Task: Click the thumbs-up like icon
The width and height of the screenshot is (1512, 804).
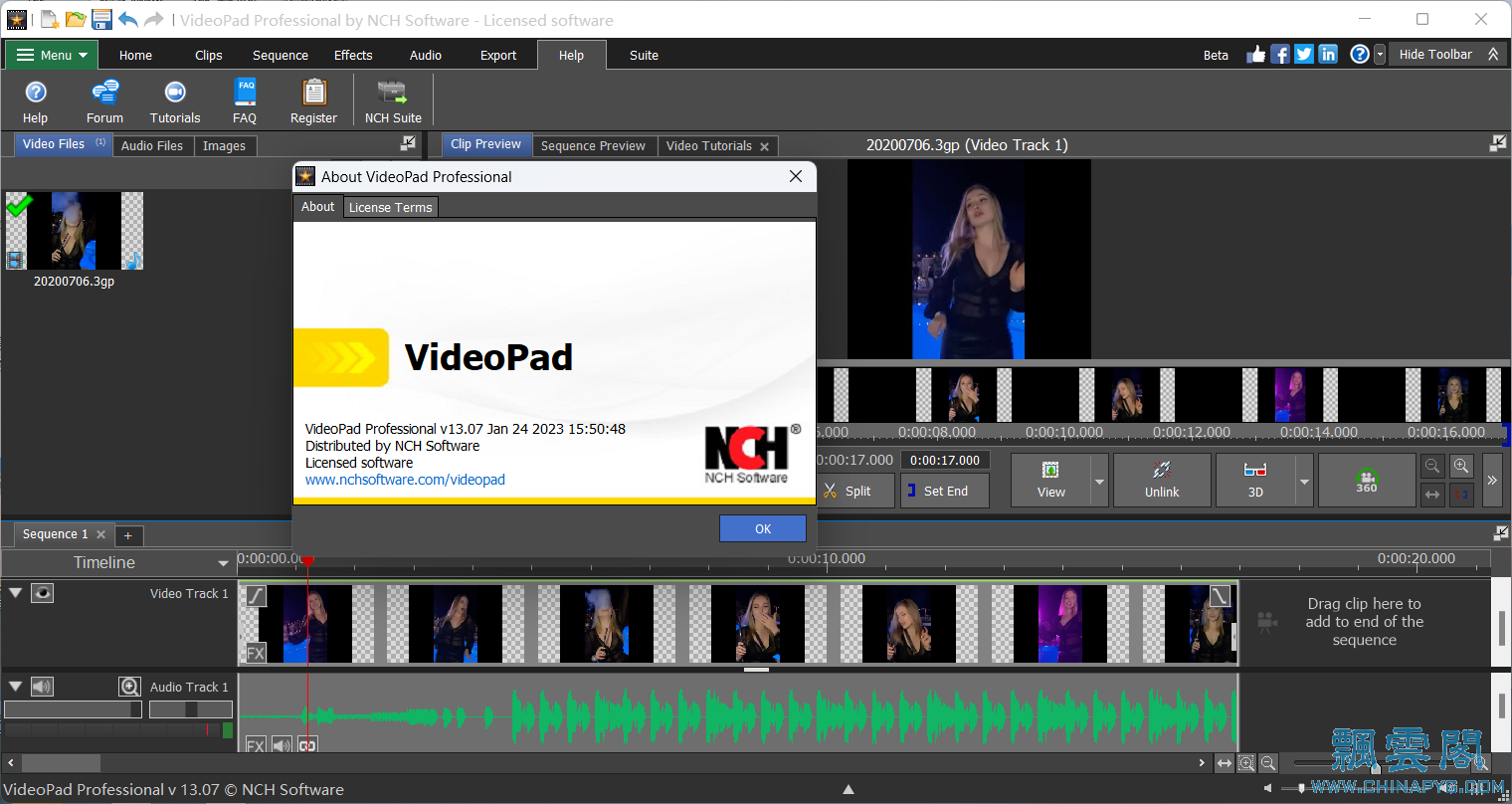Action: pyautogui.click(x=1256, y=54)
